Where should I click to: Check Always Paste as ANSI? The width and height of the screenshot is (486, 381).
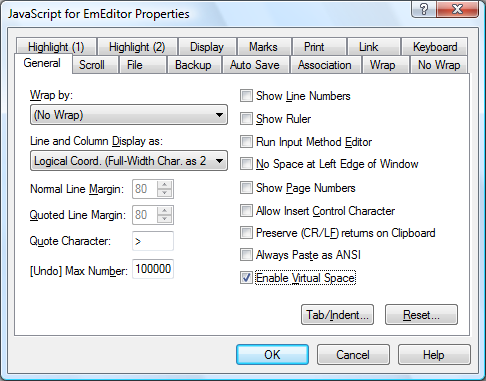[x=246, y=255]
